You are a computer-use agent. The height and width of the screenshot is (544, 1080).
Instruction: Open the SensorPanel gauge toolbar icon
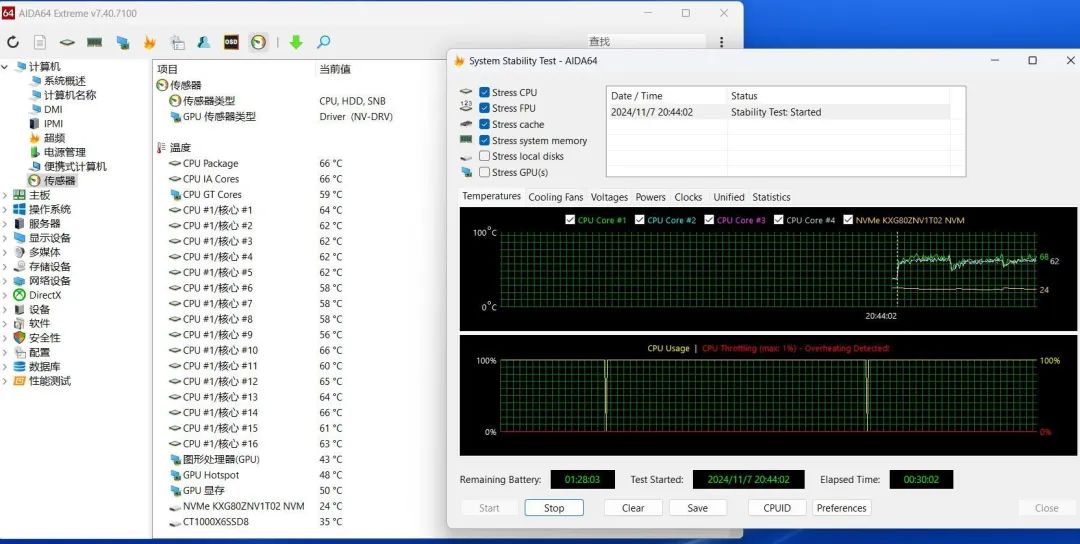point(258,42)
